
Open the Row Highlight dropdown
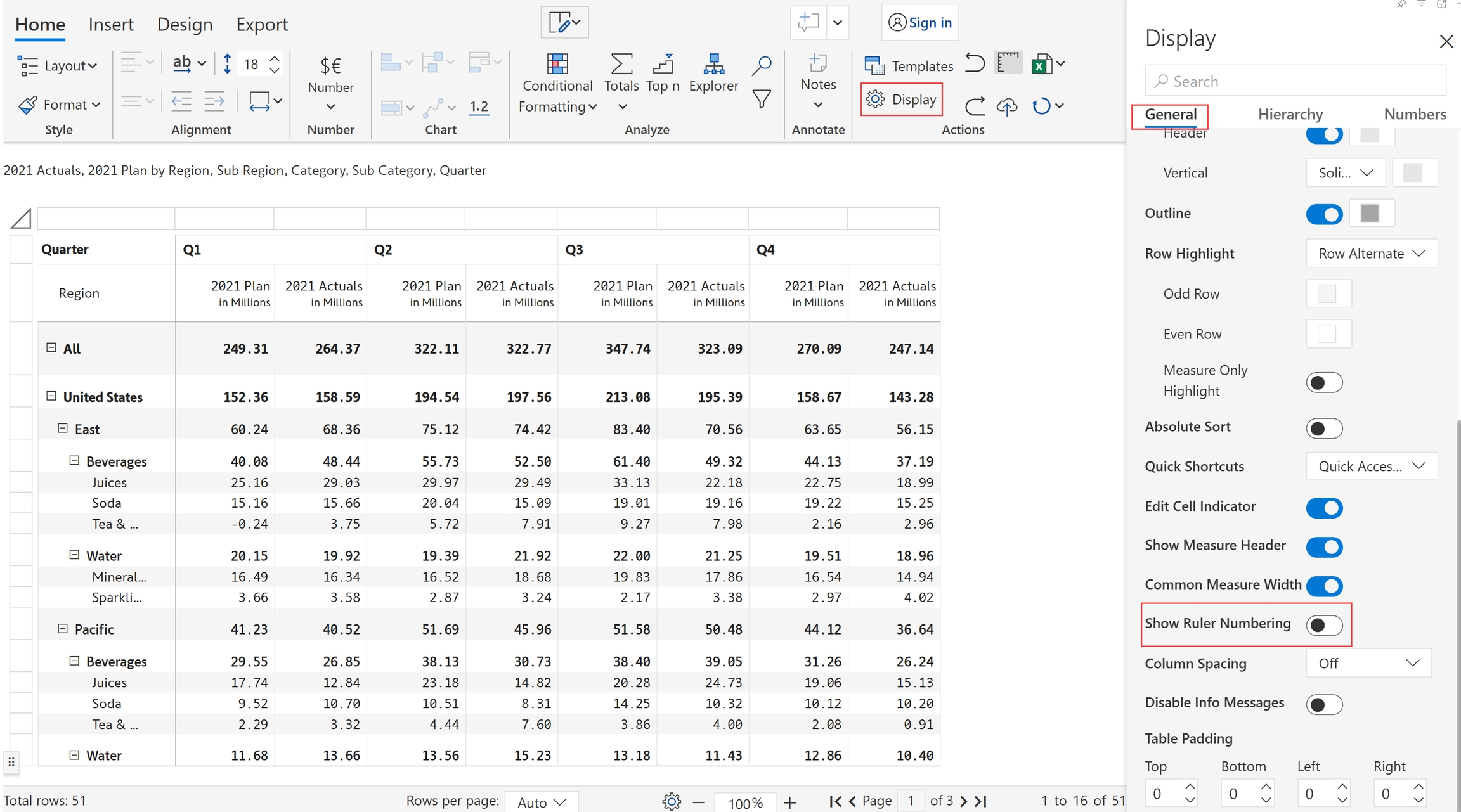(x=1371, y=254)
